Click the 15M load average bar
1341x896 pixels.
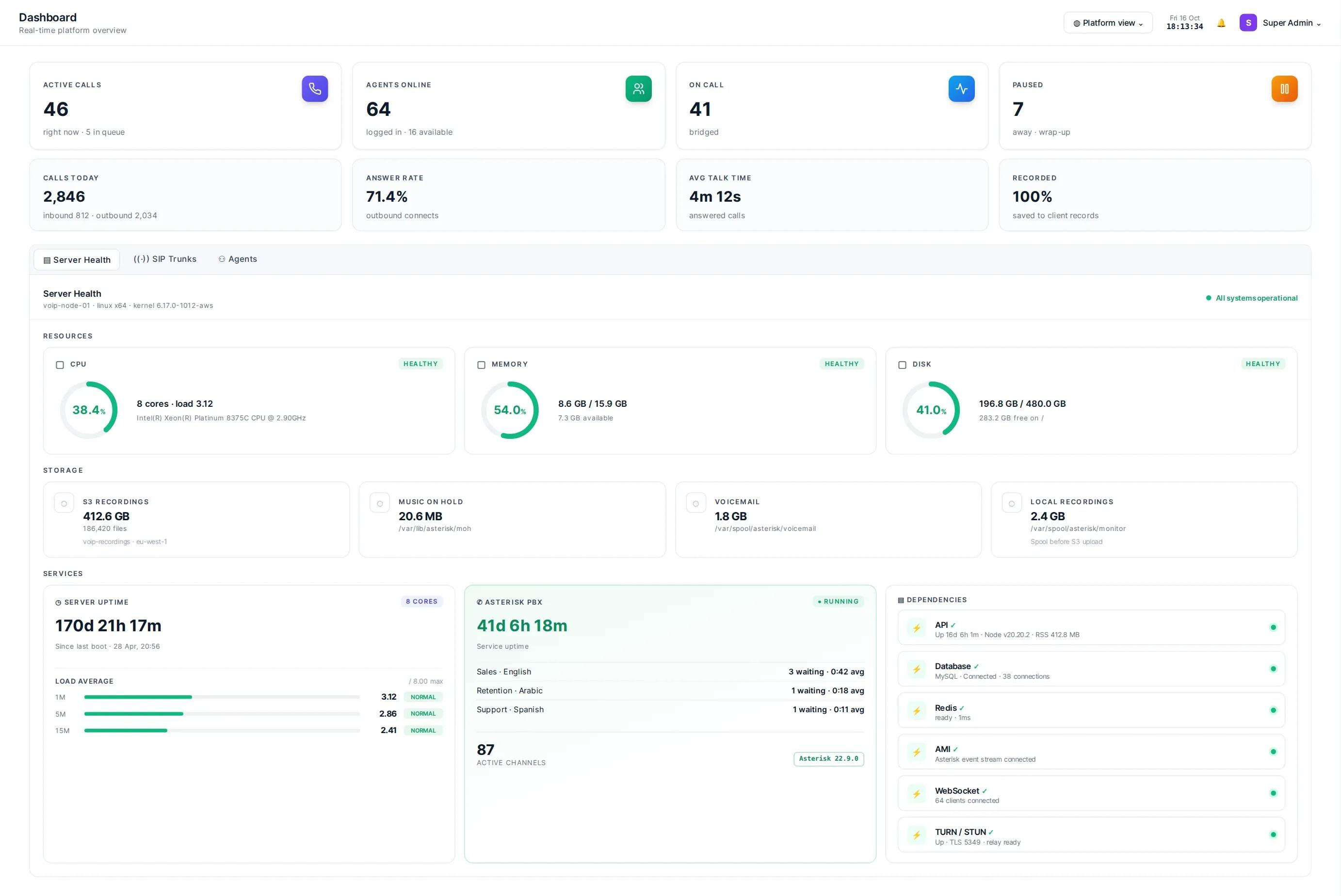222,730
